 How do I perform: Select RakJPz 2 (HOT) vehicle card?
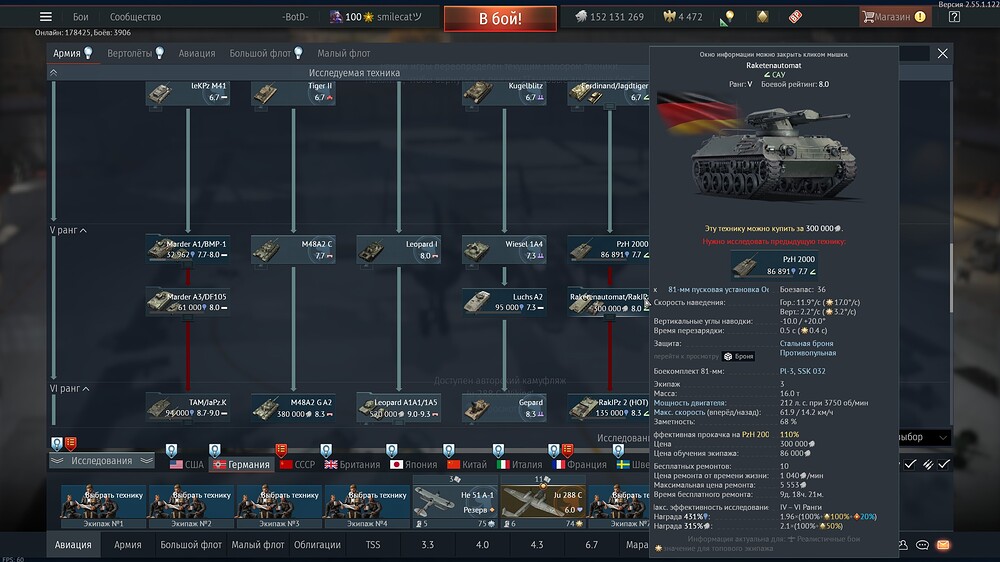(x=609, y=408)
